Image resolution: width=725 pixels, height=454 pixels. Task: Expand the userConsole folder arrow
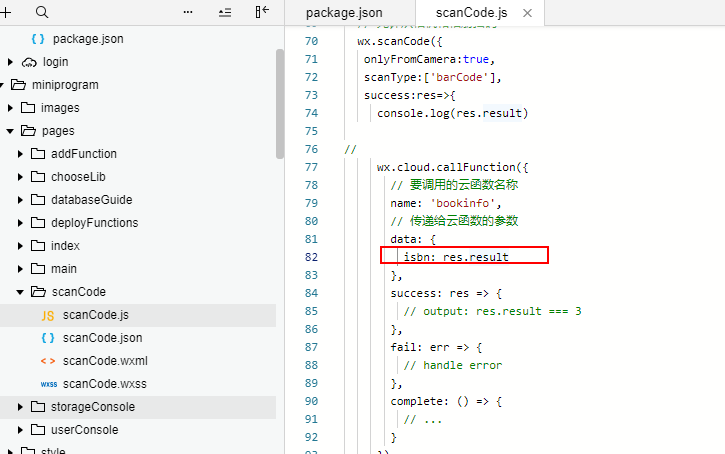pos(20,430)
